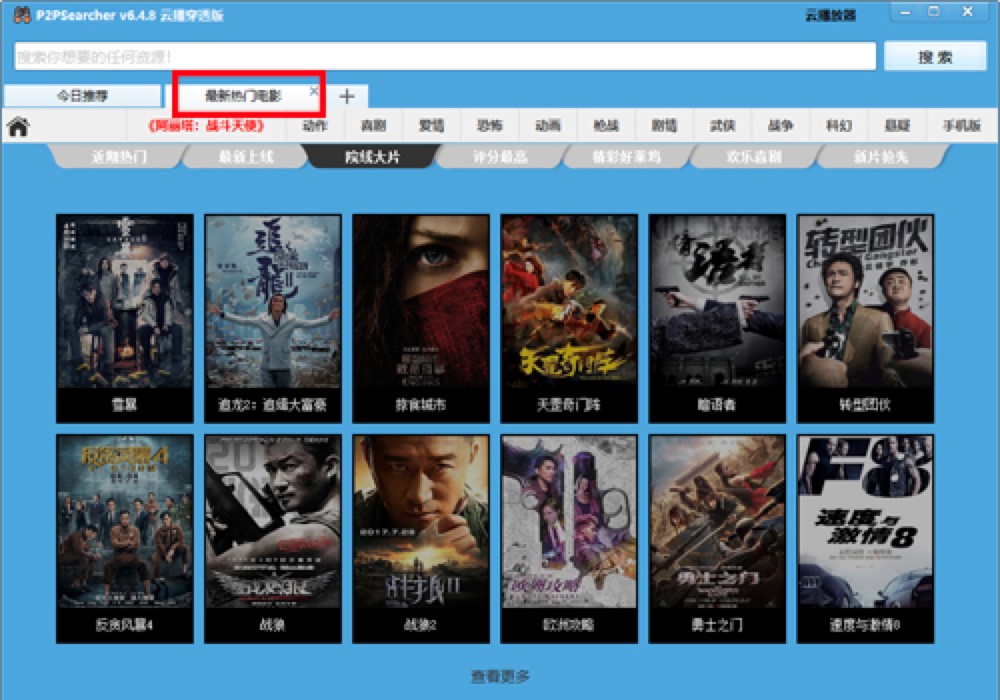Open the 速度与激情8 movie poster
This screenshot has width=1000, height=700.
865,539
